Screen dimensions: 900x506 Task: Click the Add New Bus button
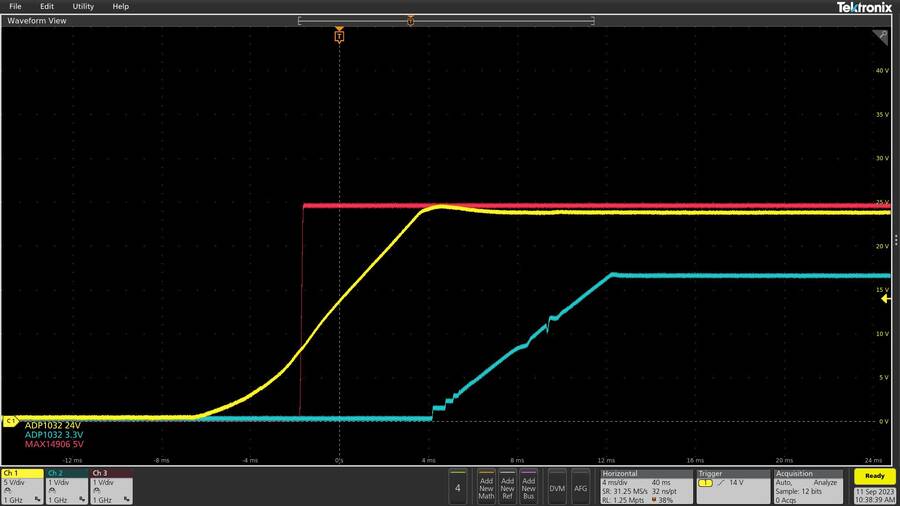tap(529, 487)
